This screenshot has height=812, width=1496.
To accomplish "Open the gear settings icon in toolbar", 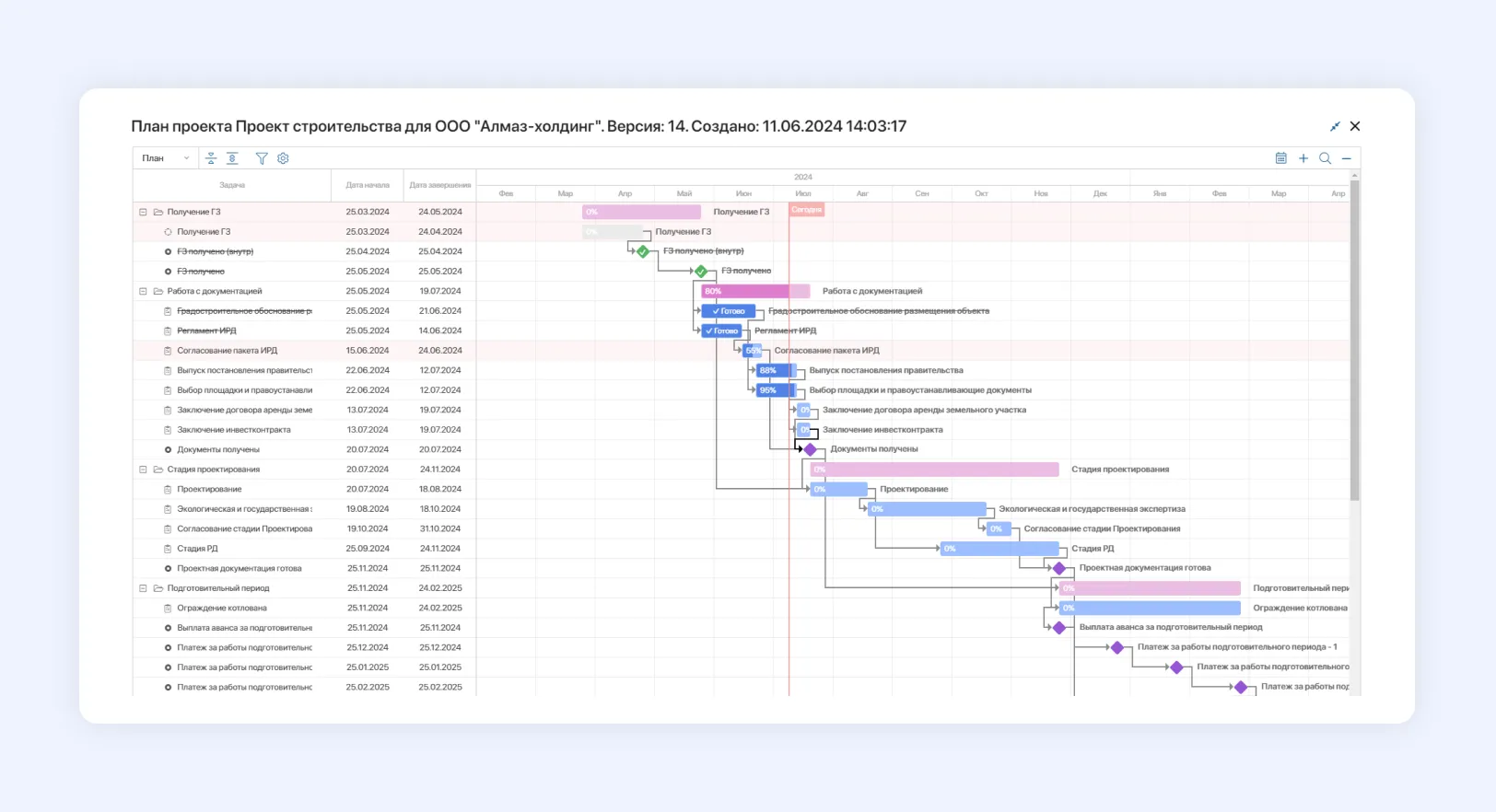I will tap(283, 158).
